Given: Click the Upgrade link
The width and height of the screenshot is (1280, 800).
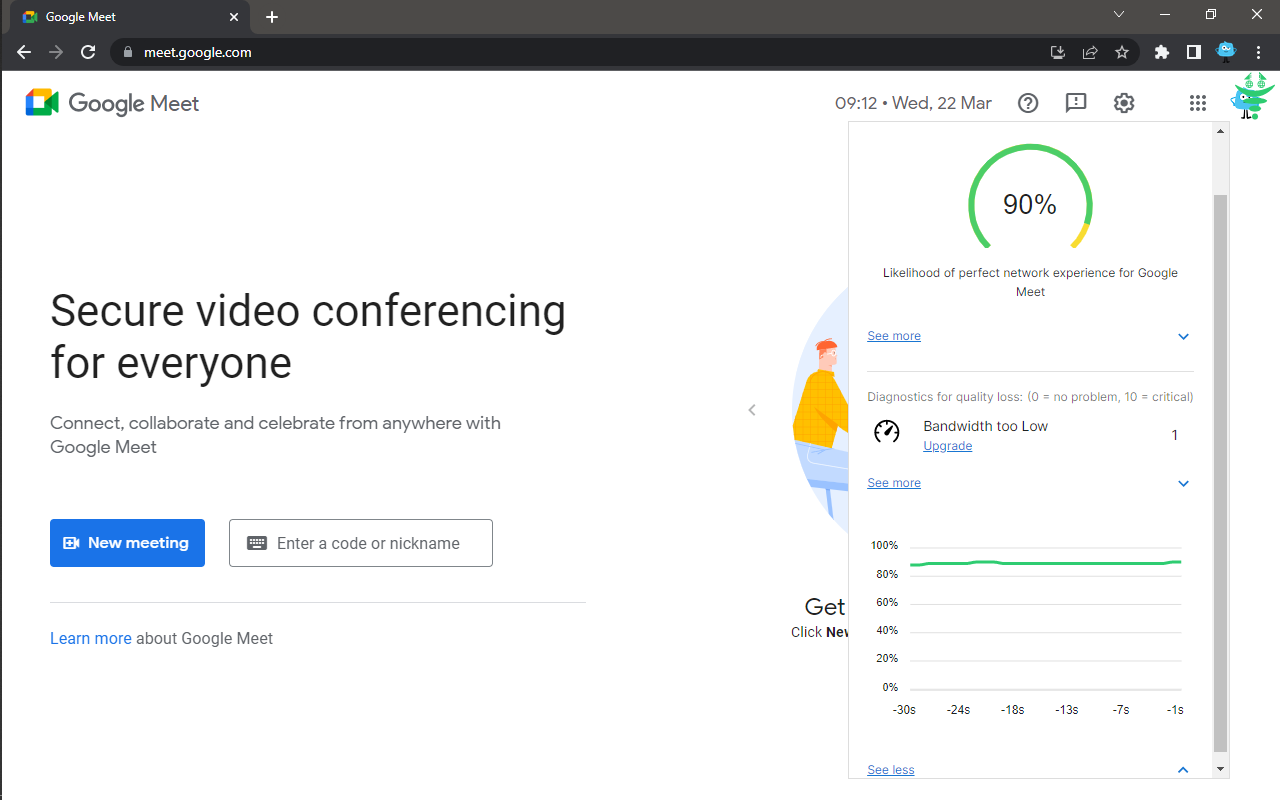Looking at the screenshot, I should pyautogui.click(x=947, y=446).
